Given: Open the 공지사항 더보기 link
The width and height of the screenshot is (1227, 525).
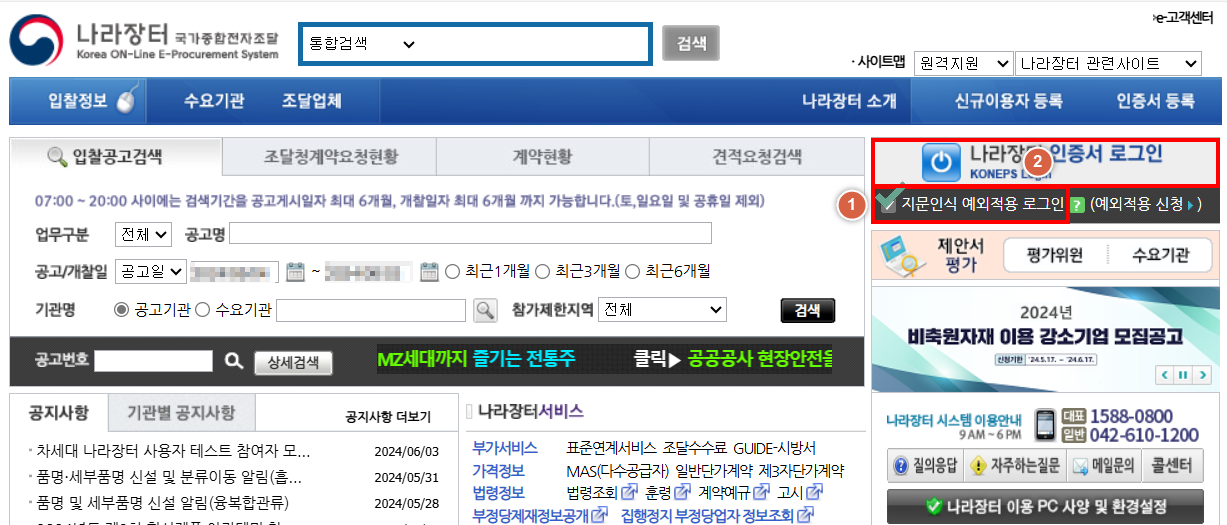Looking at the screenshot, I should (387, 416).
